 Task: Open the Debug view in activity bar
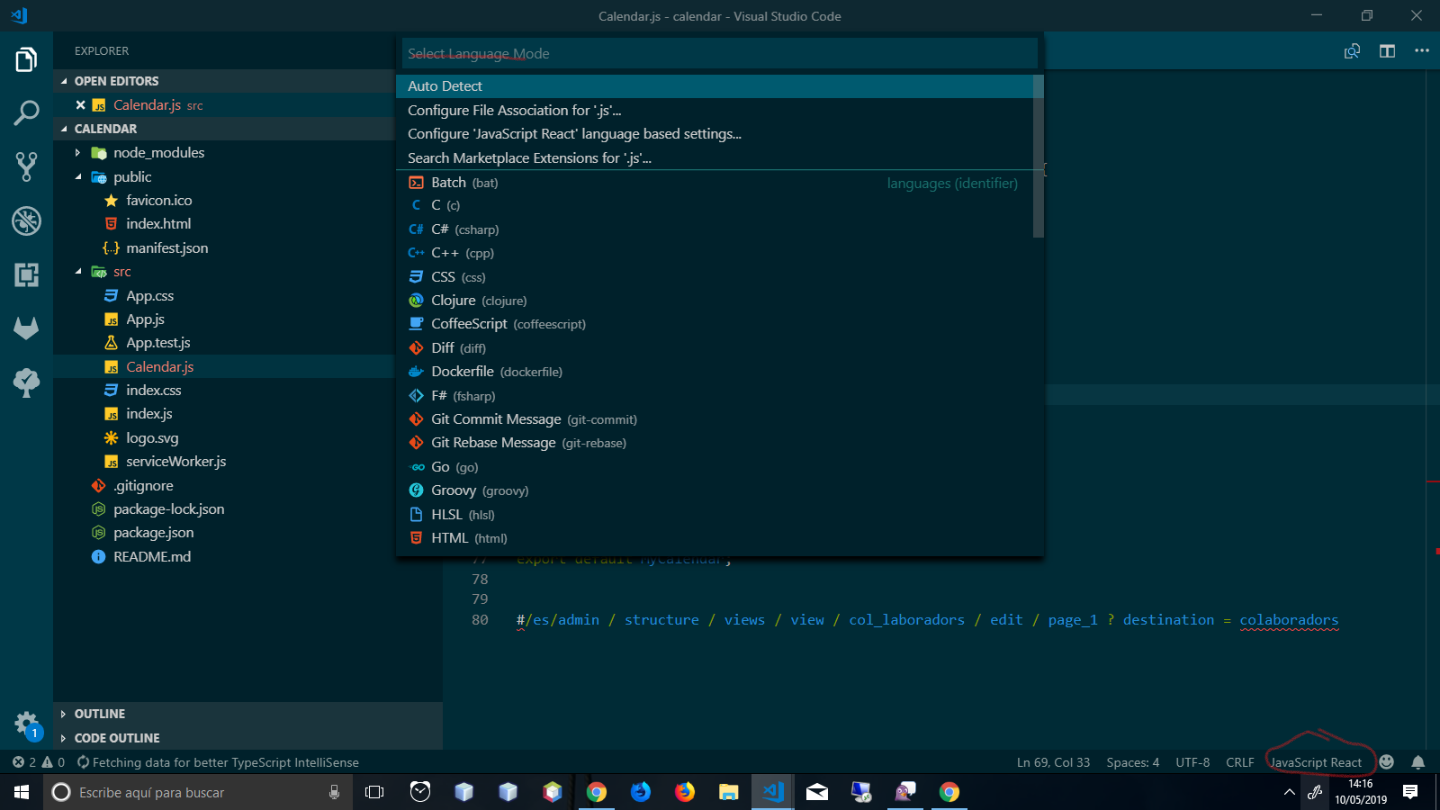(x=26, y=220)
